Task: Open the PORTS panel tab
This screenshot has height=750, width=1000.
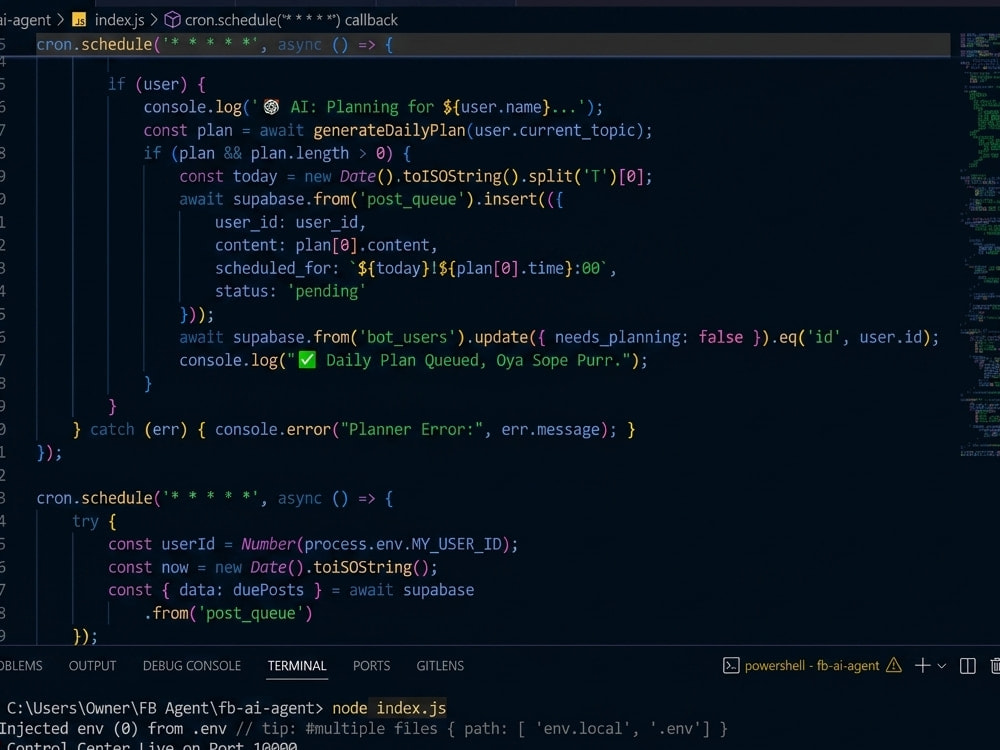Action: coord(371,666)
